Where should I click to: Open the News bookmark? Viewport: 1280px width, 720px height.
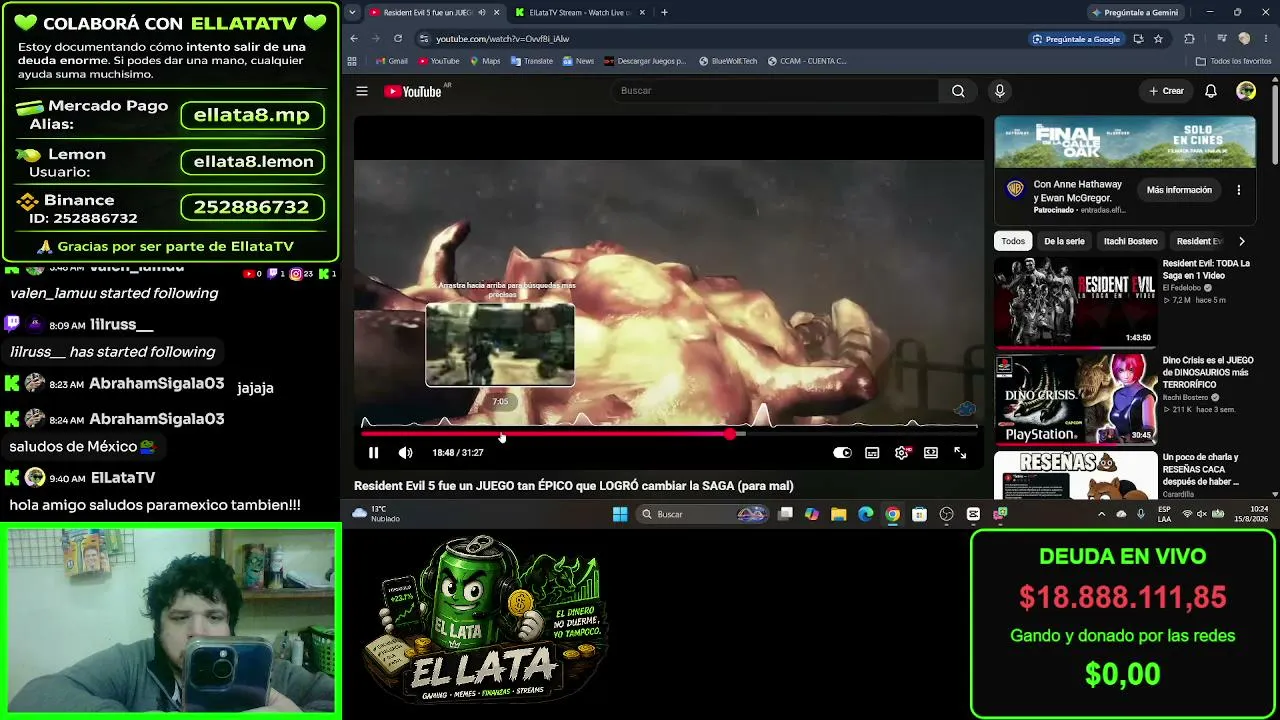pos(578,61)
